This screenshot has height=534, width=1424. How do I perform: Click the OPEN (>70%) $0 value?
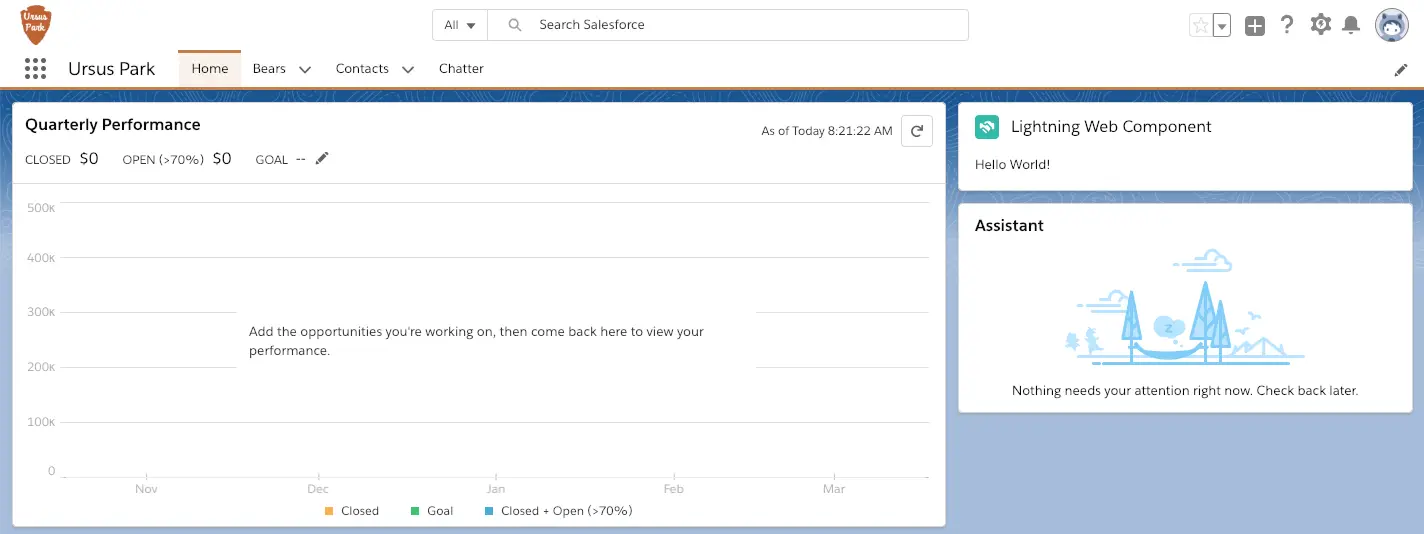(222, 158)
